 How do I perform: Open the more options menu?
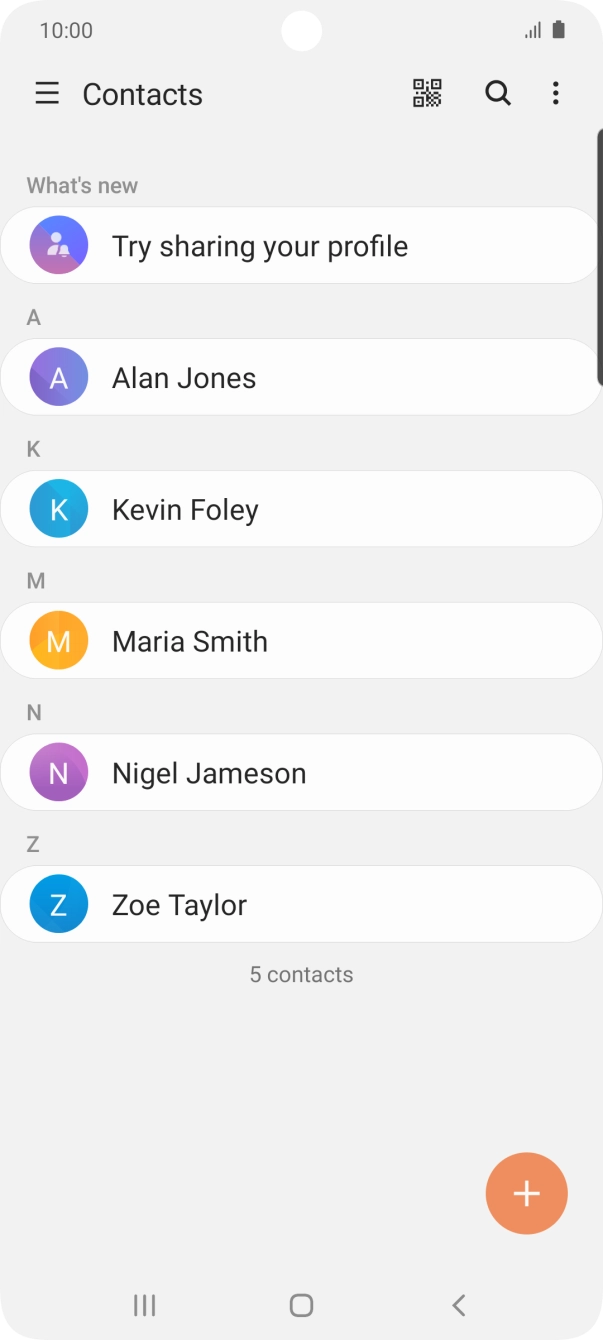pyautogui.click(x=555, y=93)
